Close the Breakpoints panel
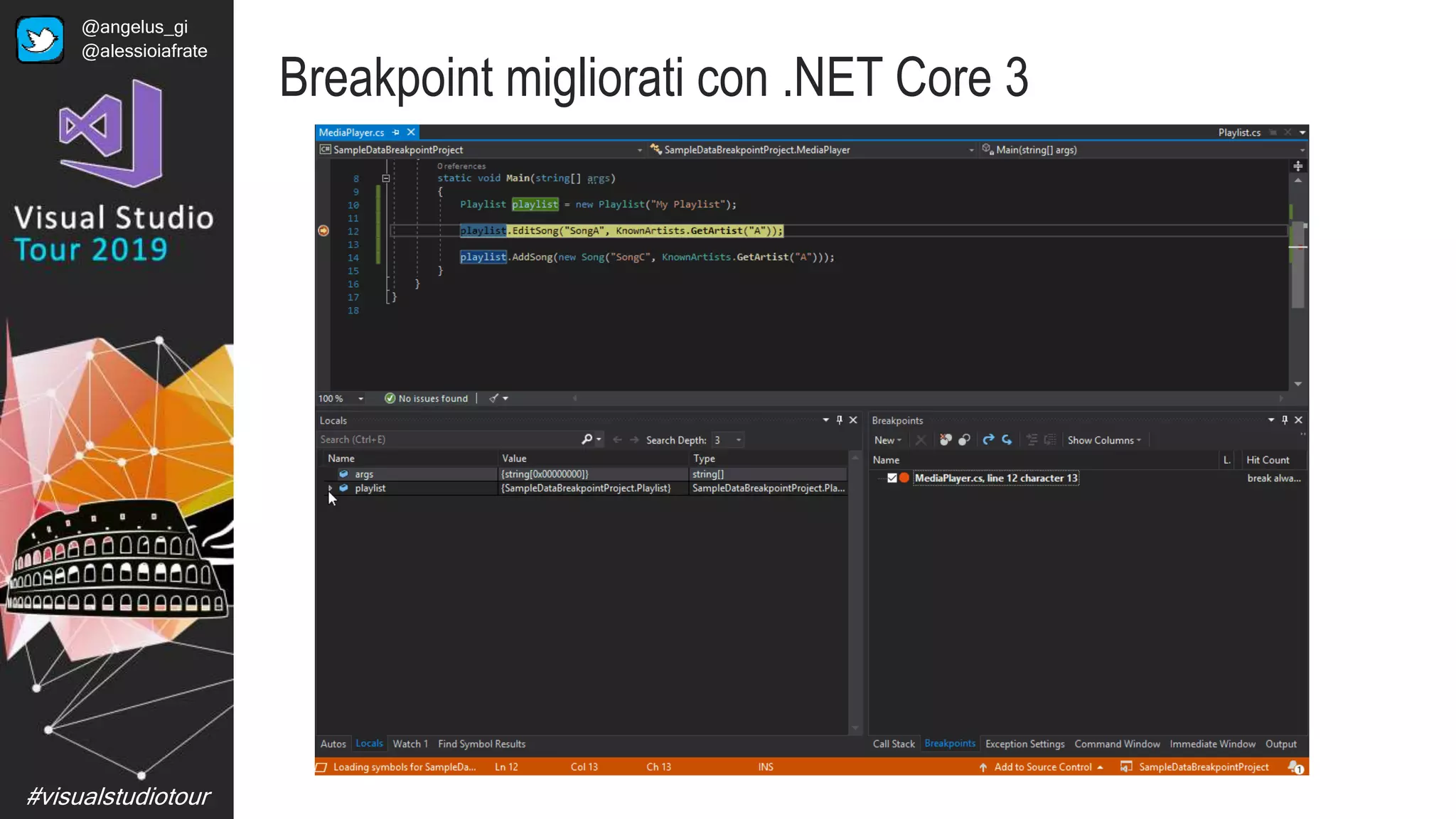1456x819 pixels. click(x=1299, y=420)
